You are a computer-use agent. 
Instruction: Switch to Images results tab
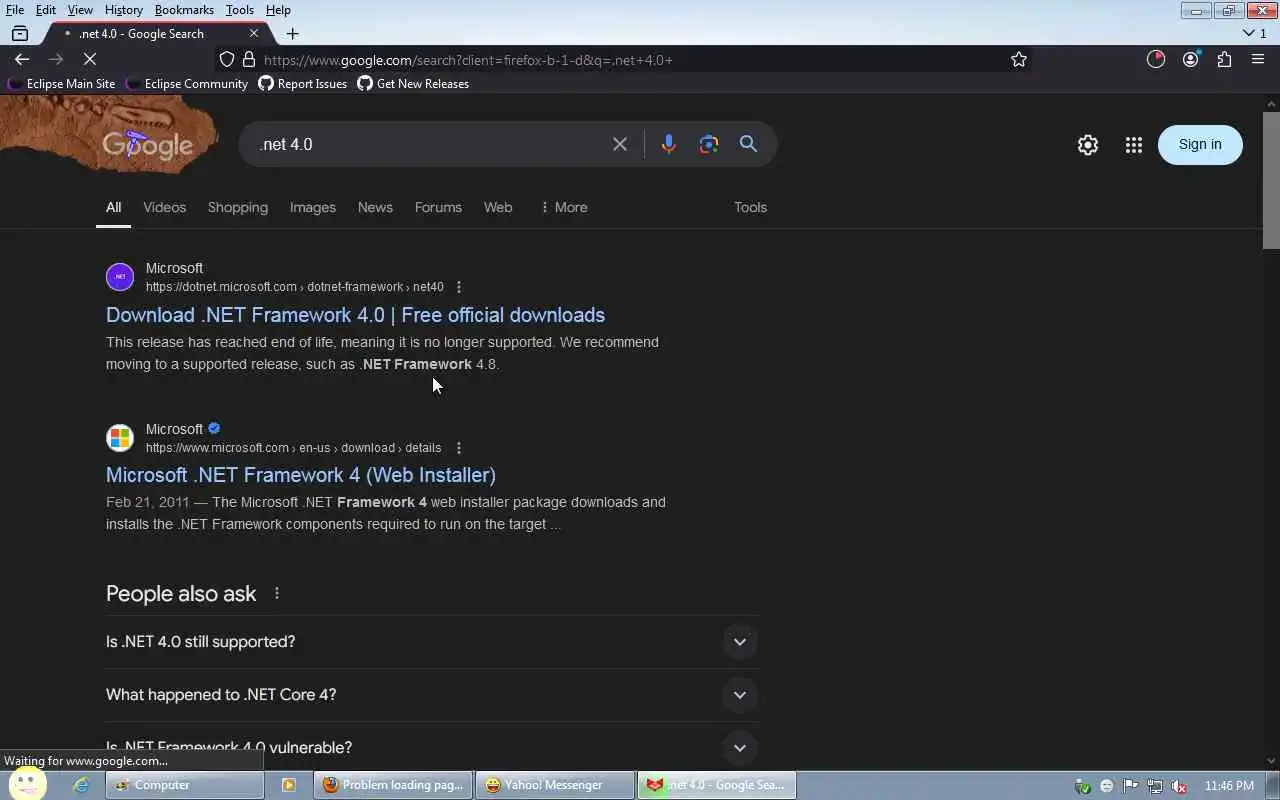click(x=313, y=207)
